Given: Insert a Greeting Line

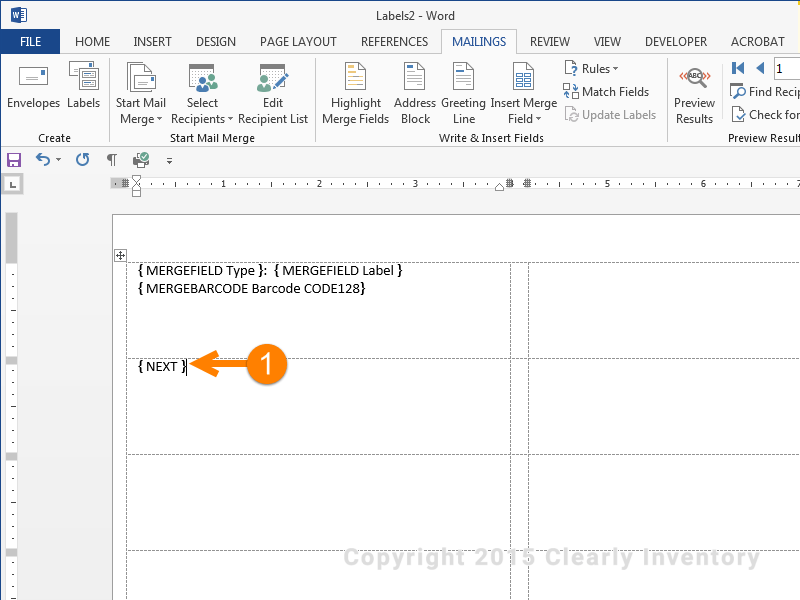Looking at the screenshot, I should 463,93.
